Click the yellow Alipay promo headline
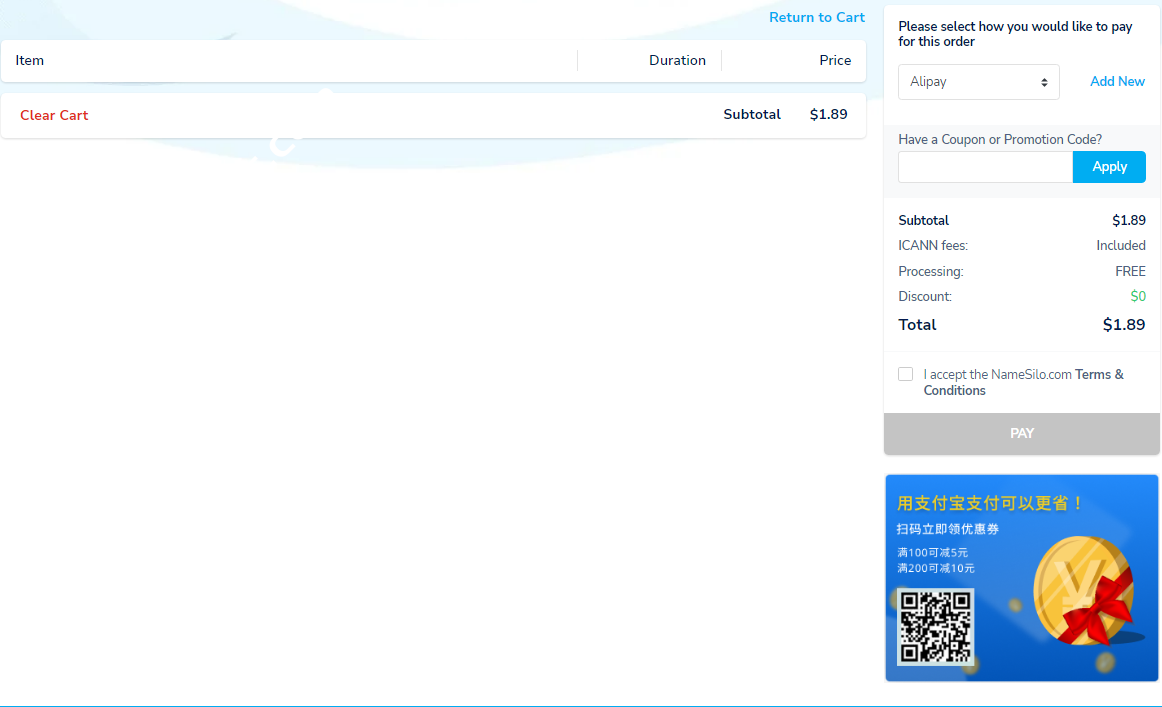 990,503
